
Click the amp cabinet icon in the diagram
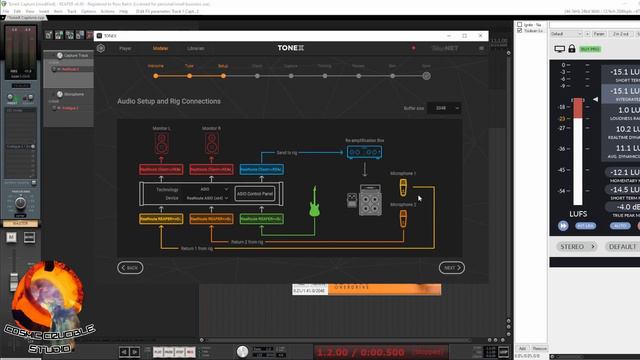coord(371,200)
